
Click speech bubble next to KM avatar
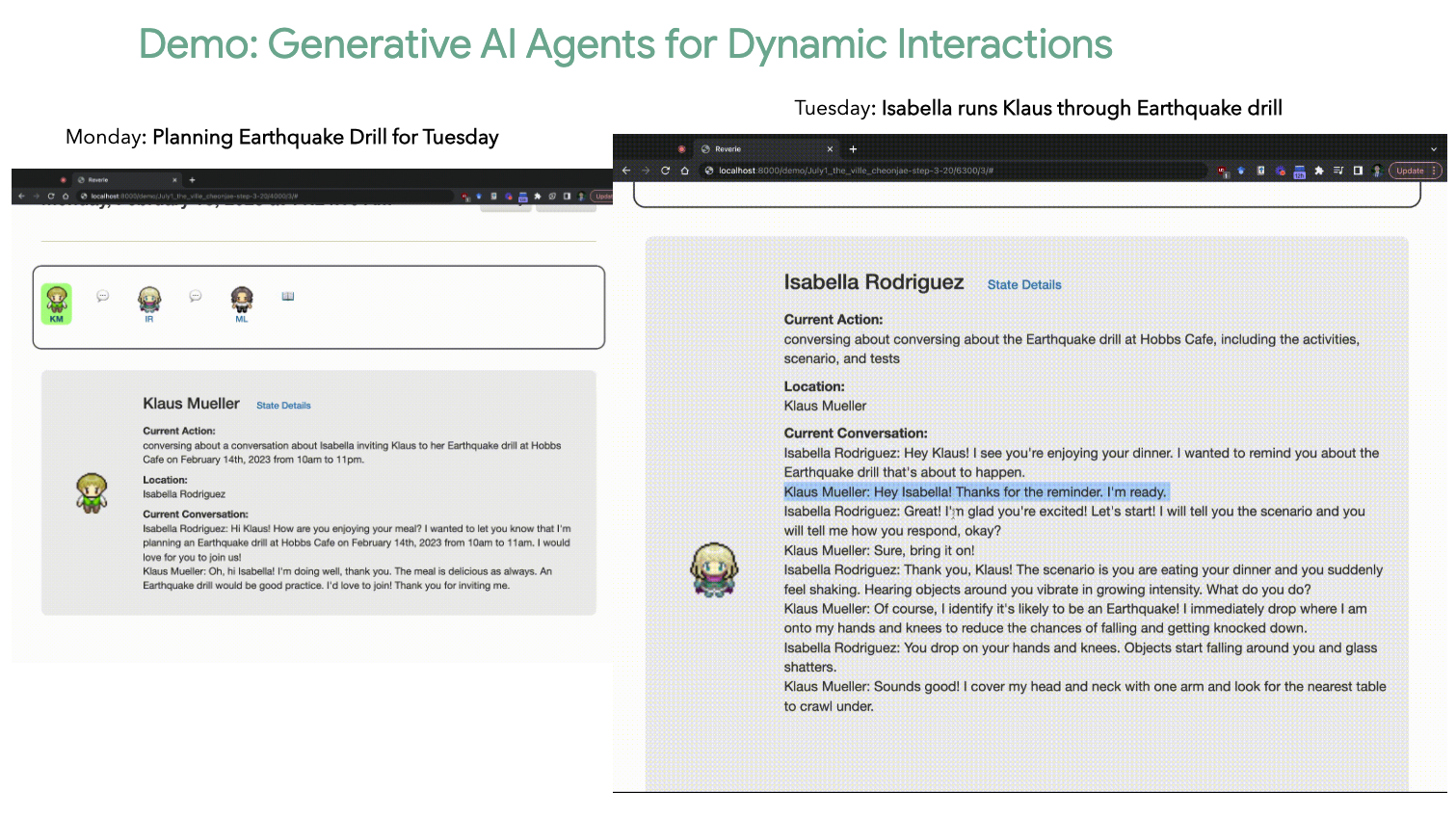pos(103,296)
